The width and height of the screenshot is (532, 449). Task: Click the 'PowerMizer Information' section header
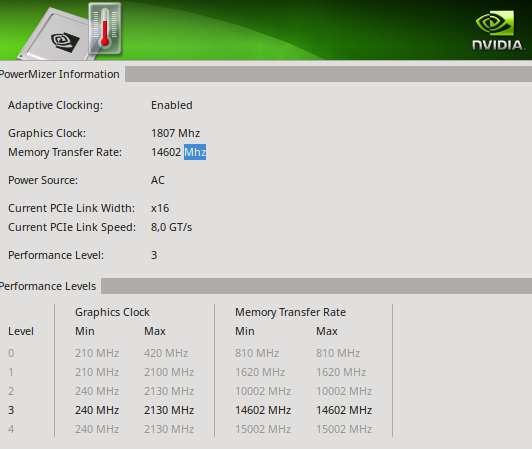coord(59,74)
